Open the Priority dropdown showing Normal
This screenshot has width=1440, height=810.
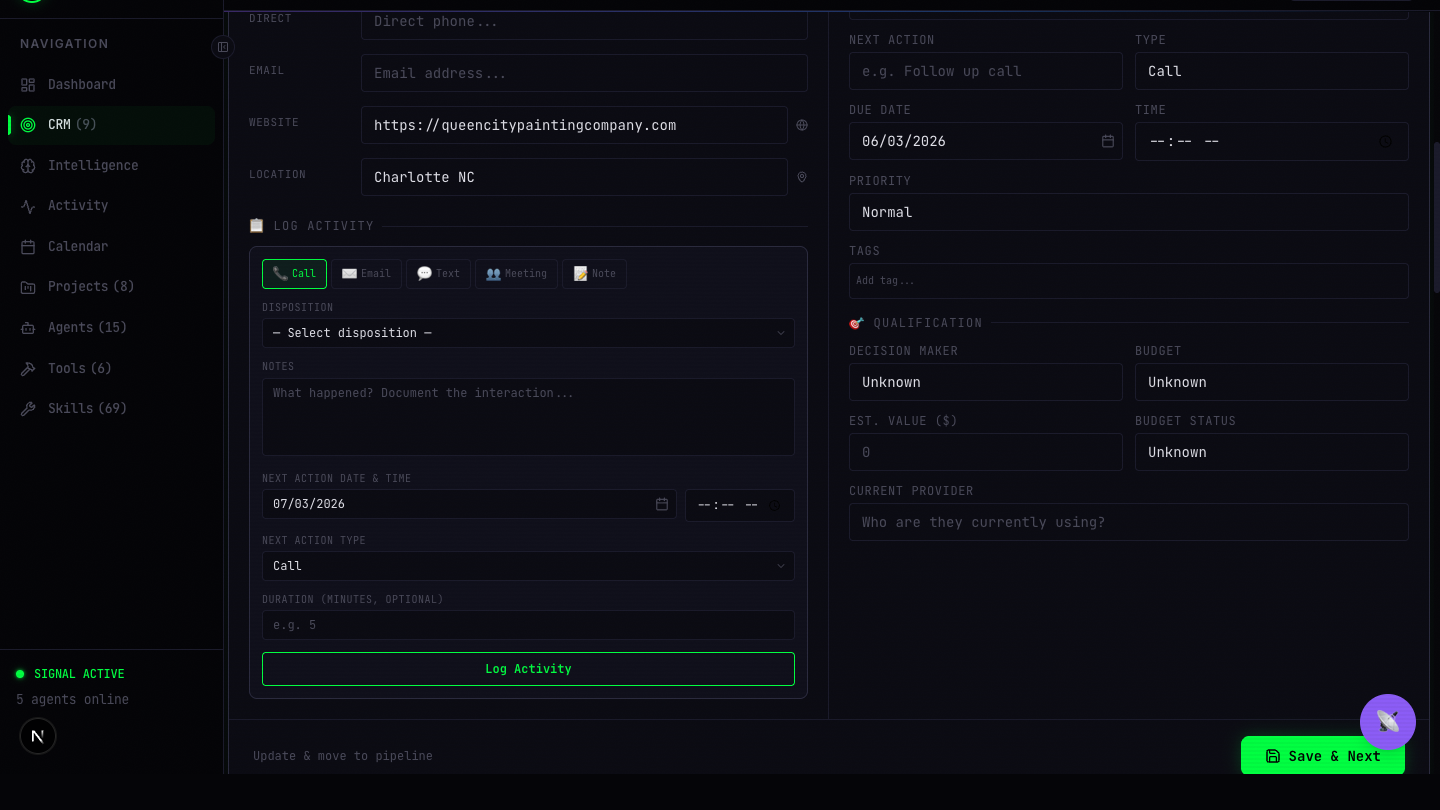coord(1128,212)
